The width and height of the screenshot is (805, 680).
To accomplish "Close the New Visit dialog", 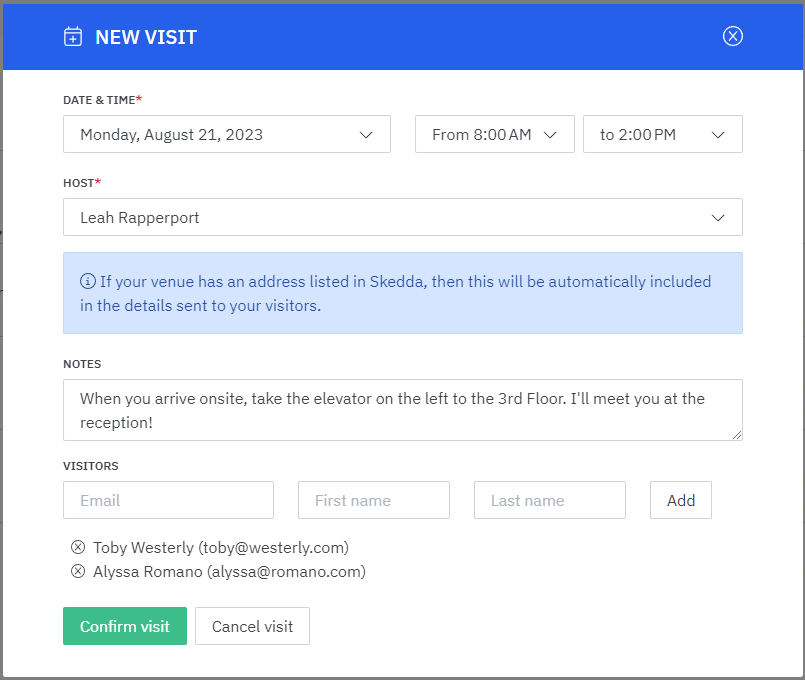I will click(732, 36).
